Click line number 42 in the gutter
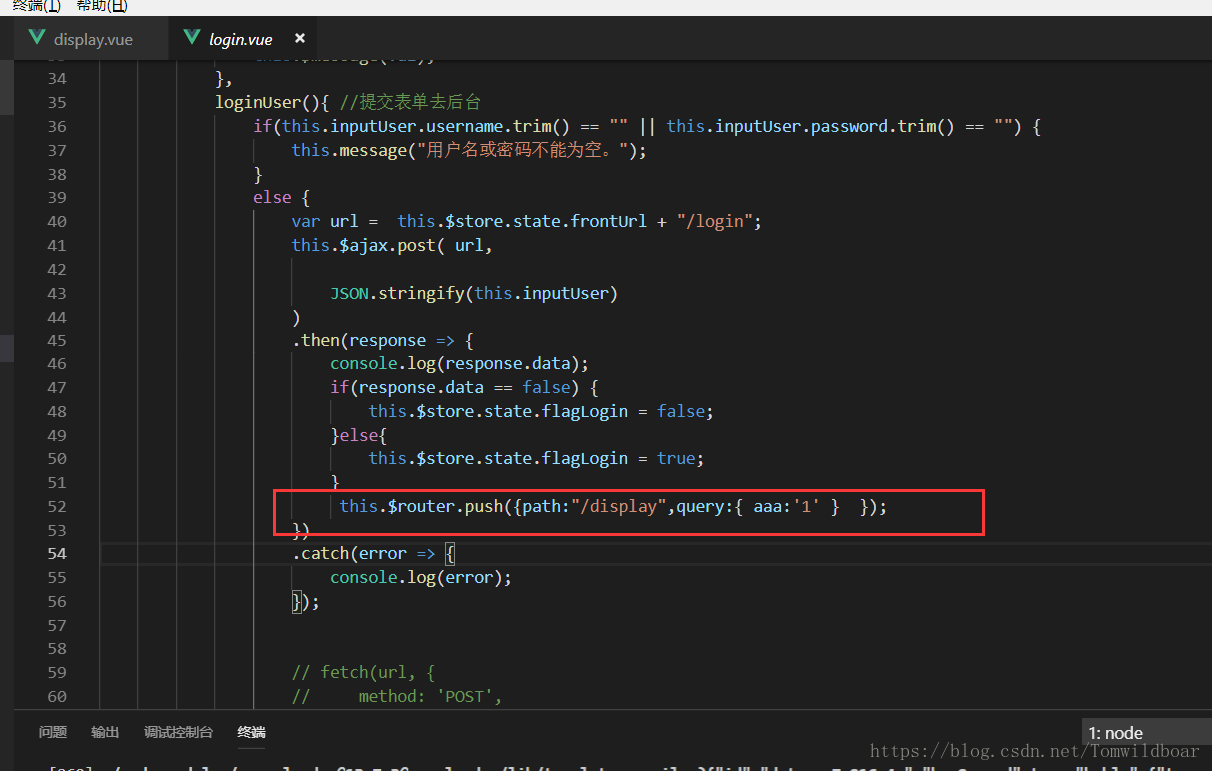1212x771 pixels. point(57,269)
